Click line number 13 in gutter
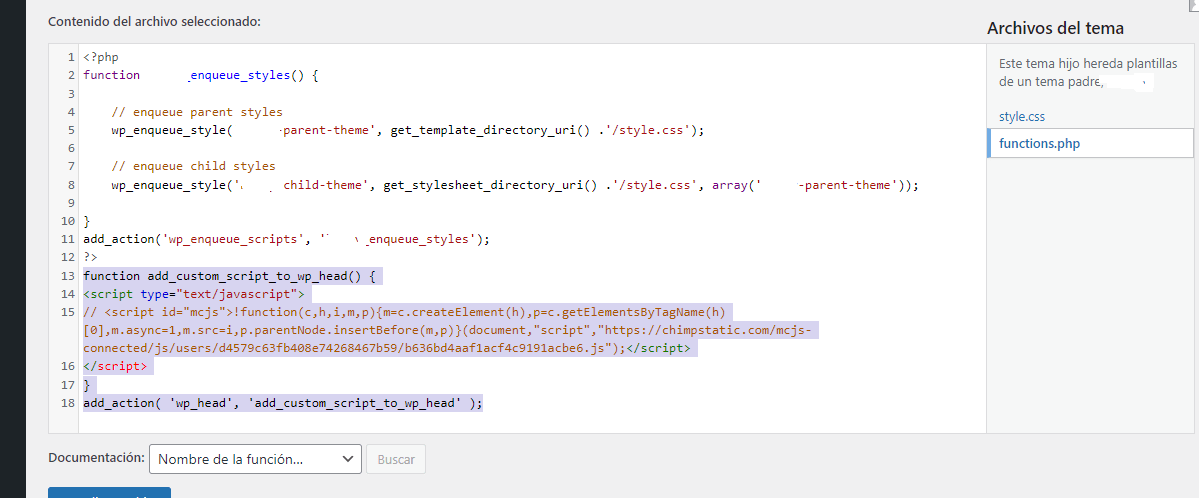The image size is (1199, 498). [67, 275]
